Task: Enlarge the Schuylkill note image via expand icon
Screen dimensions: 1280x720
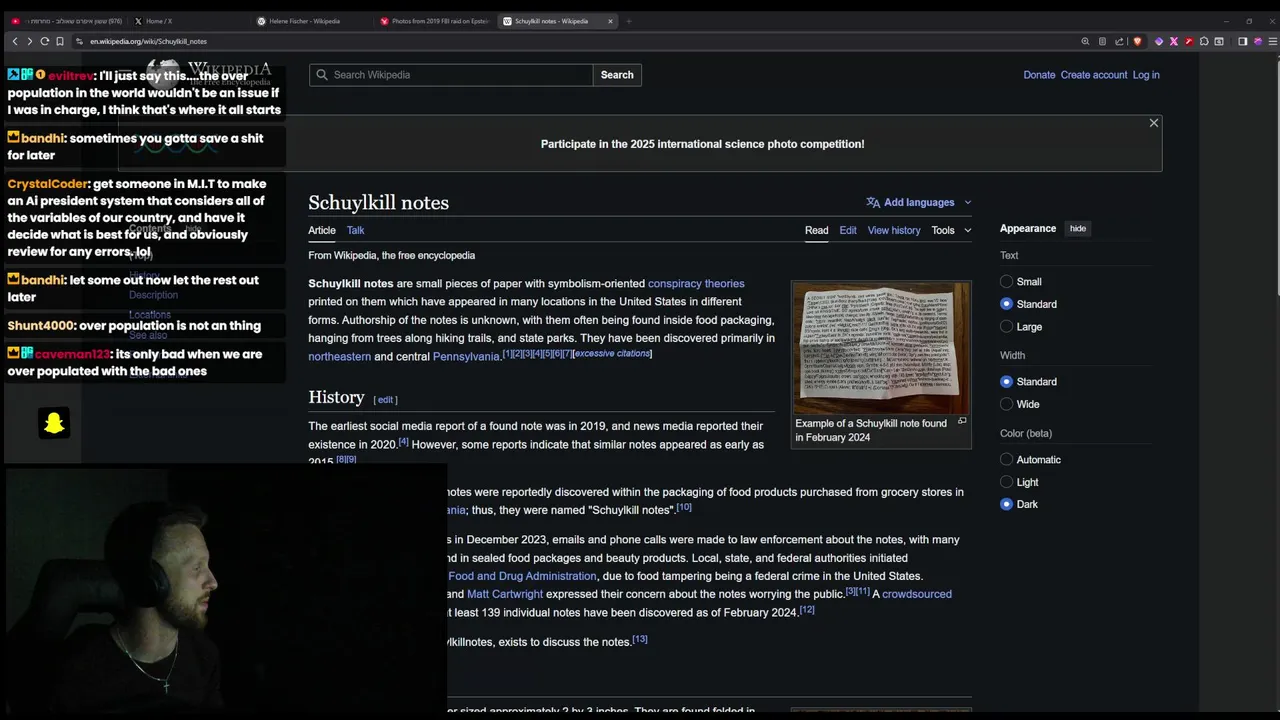Action: pos(962,421)
